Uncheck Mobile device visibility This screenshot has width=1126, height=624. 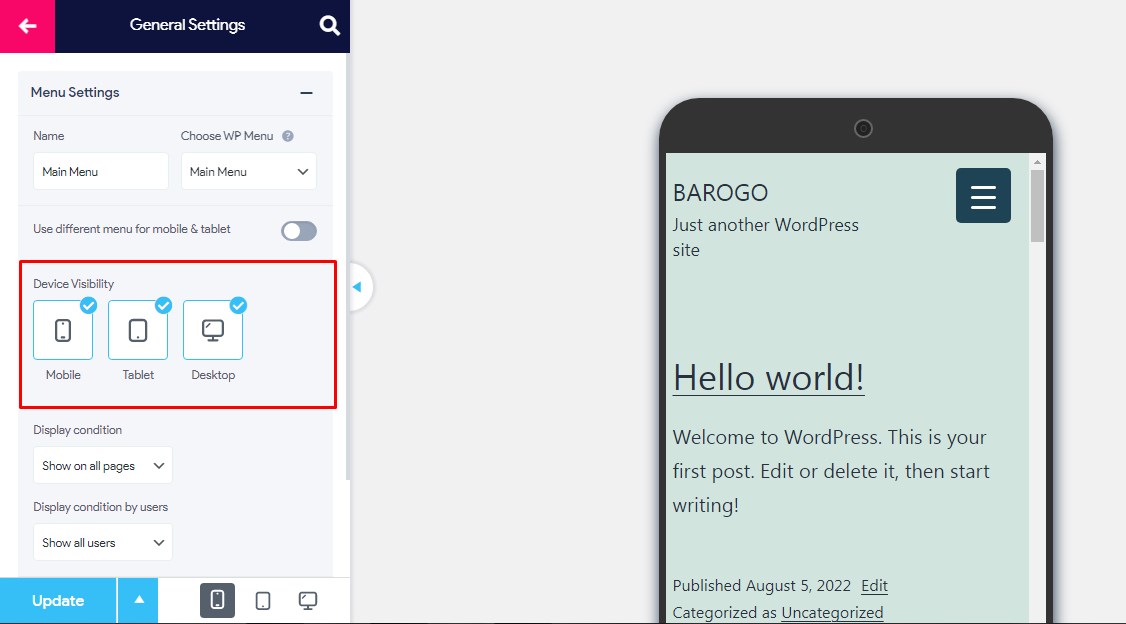pos(63,330)
